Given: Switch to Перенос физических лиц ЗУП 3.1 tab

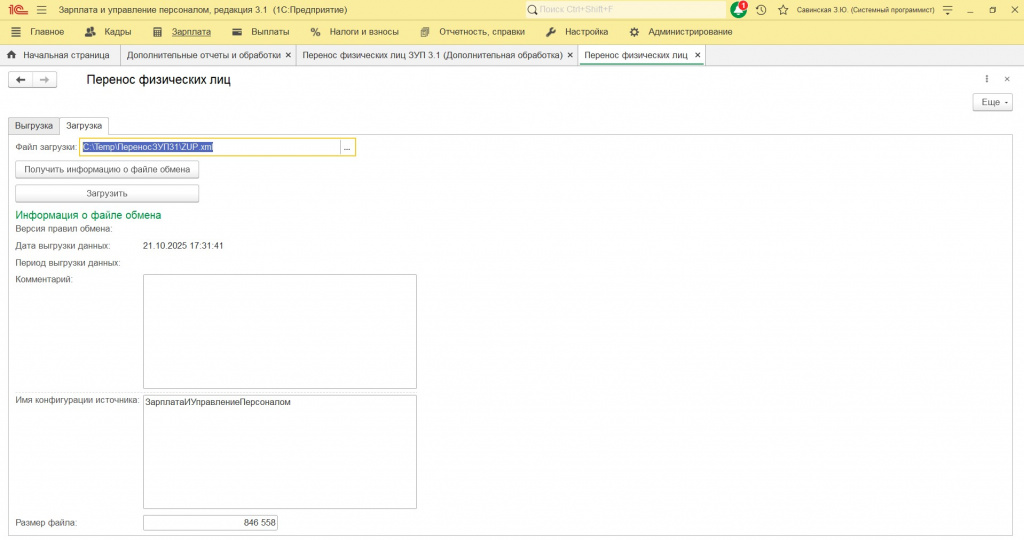Looking at the screenshot, I should (432, 55).
